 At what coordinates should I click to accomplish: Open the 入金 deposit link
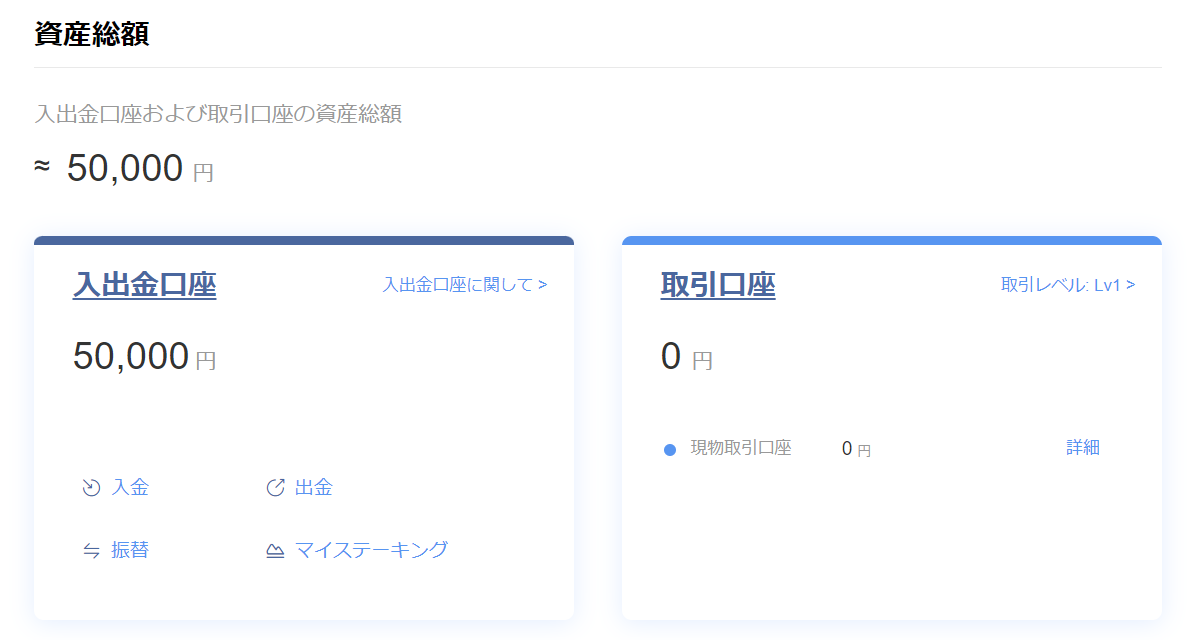(130, 488)
